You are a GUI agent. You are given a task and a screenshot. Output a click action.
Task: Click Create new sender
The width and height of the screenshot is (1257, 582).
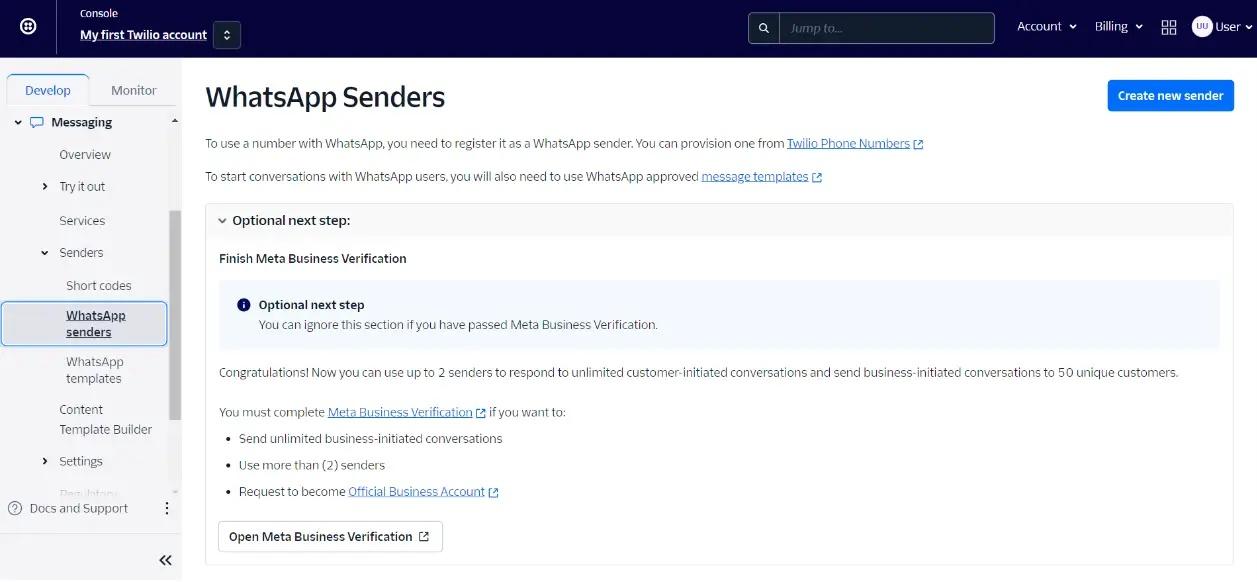(x=1170, y=95)
